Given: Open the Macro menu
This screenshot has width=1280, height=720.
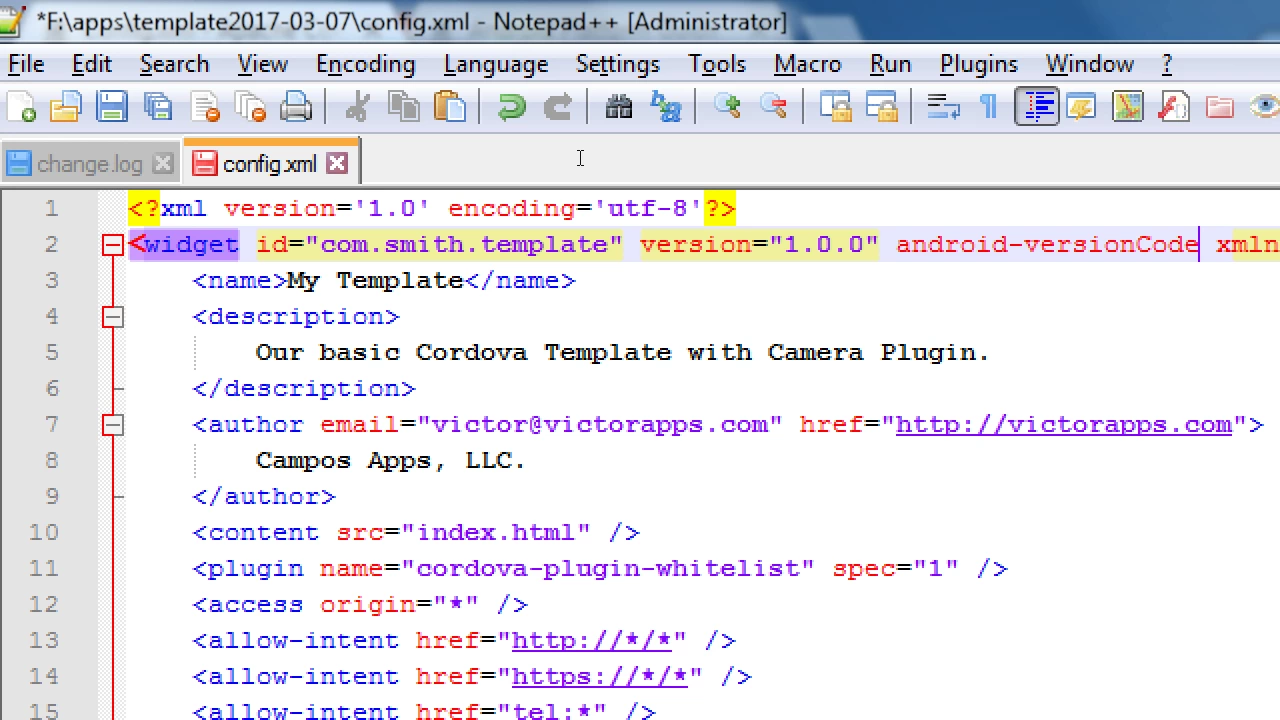Looking at the screenshot, I should (x=807, y=64).
